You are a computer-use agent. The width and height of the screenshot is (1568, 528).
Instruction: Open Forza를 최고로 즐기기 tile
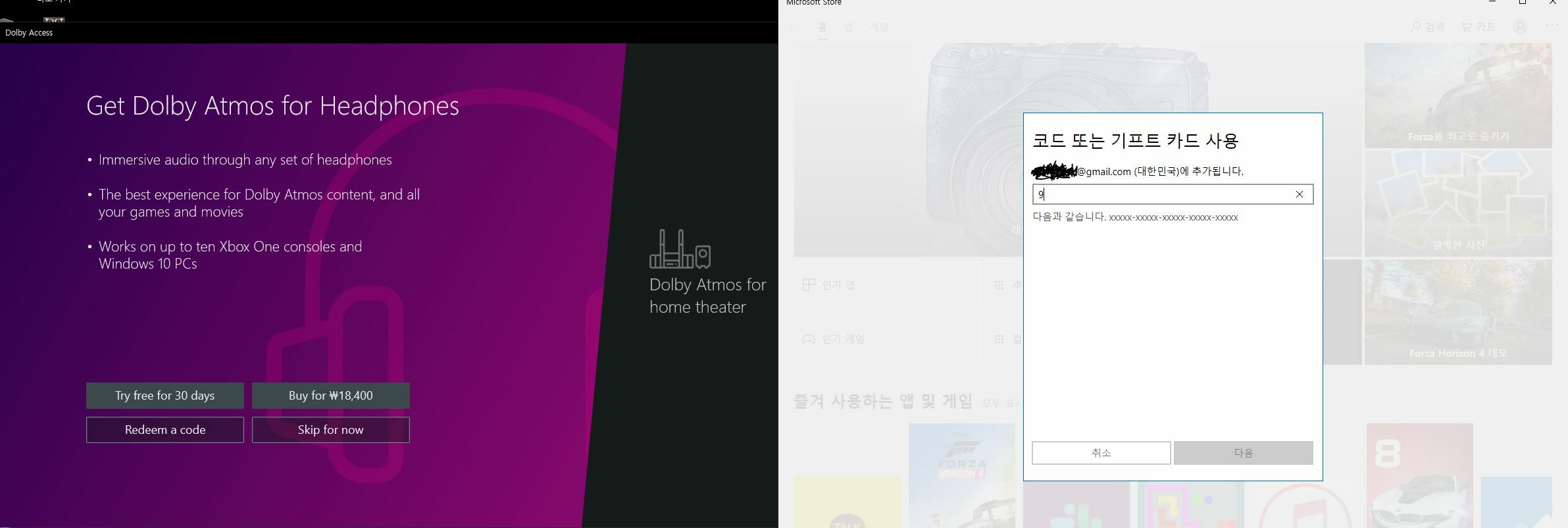(1458, 96)
